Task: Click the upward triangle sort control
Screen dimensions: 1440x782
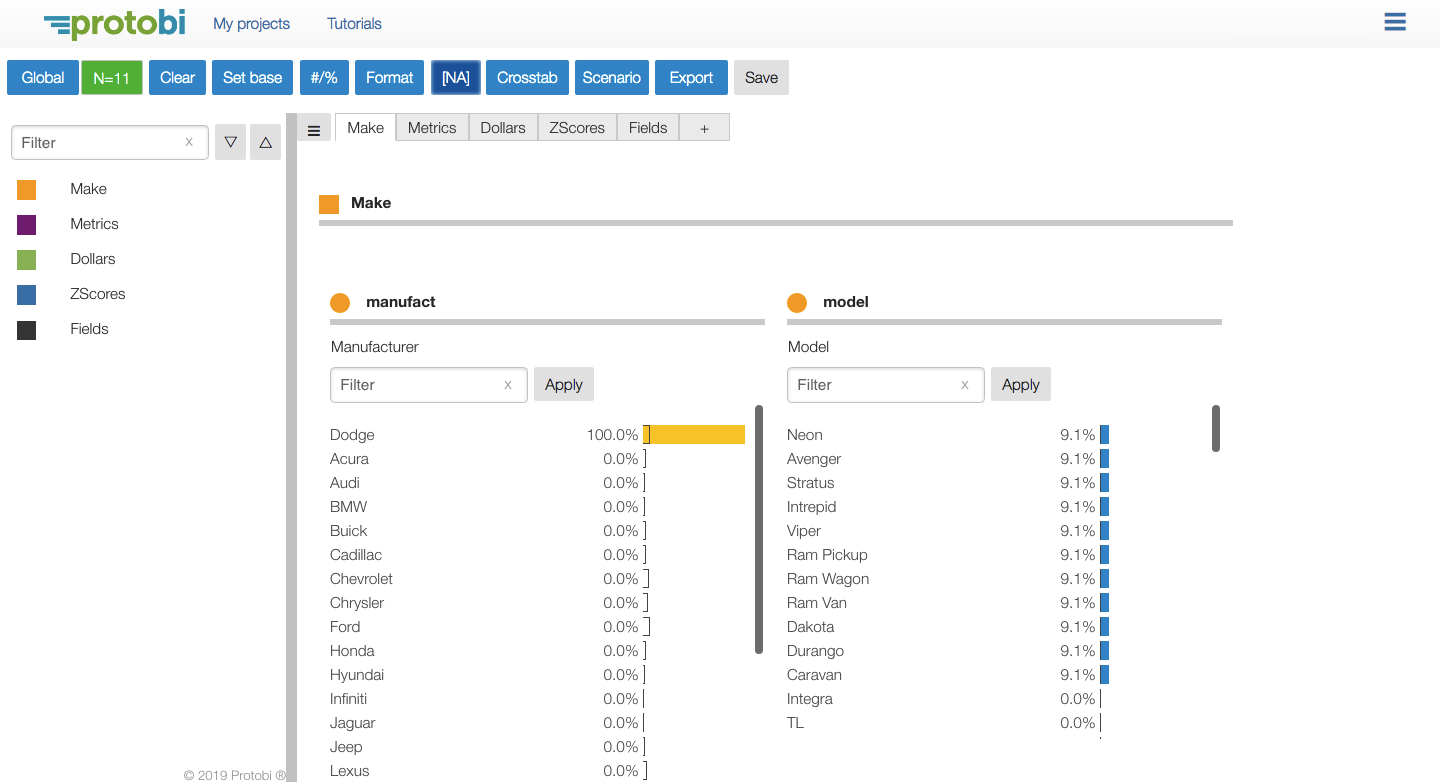Action: pyautogui.click(x=265, y=141)
